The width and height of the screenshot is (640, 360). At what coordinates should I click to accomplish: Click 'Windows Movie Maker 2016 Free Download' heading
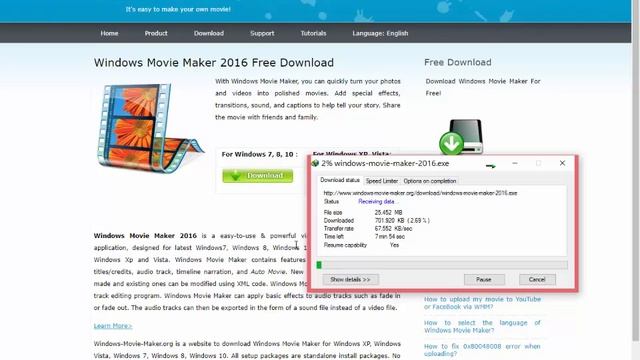pyautogui.click(x=214, y=63)
